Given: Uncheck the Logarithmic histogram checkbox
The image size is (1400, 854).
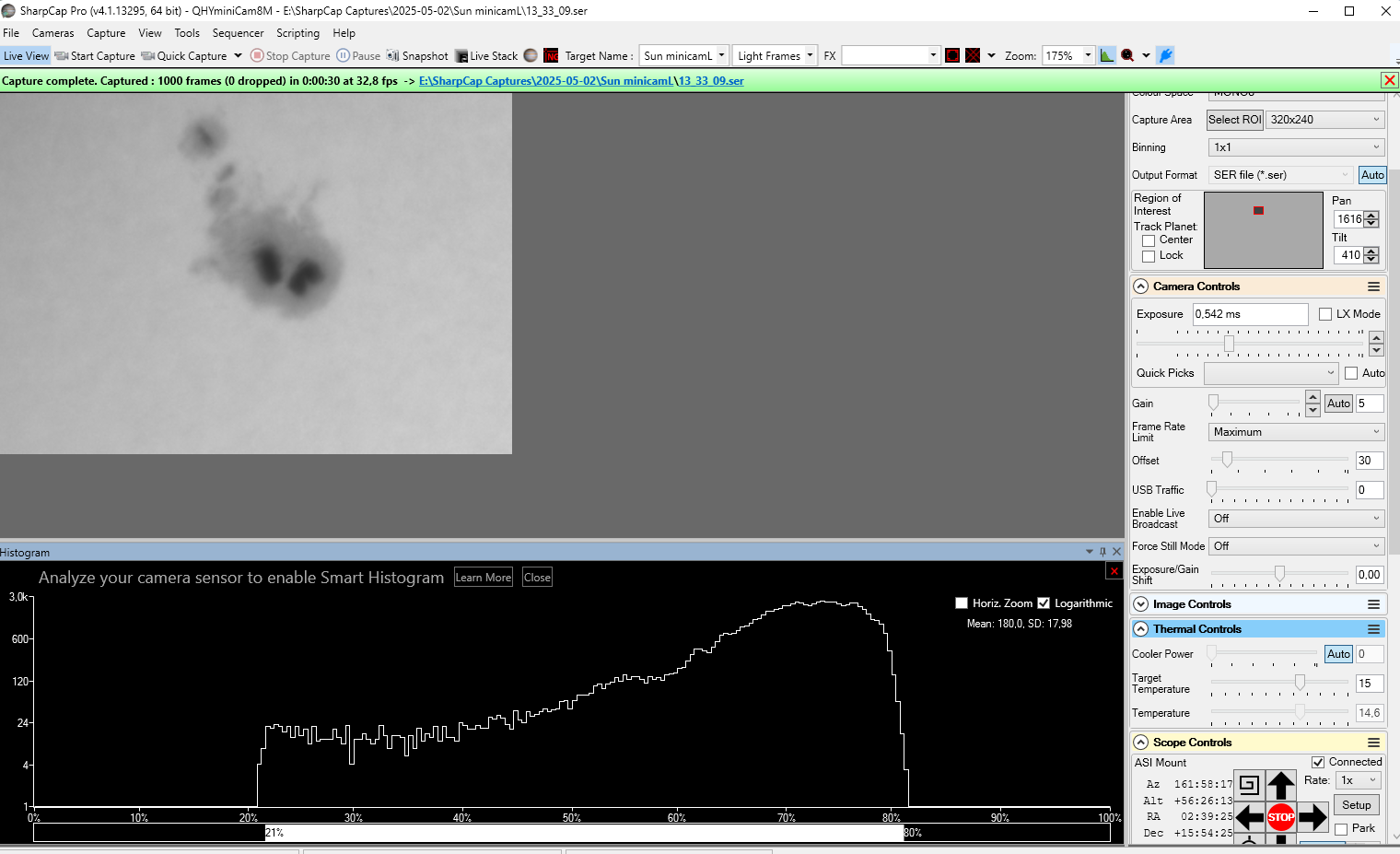Looking at the screenshot, I should [x=1044, y=603].
